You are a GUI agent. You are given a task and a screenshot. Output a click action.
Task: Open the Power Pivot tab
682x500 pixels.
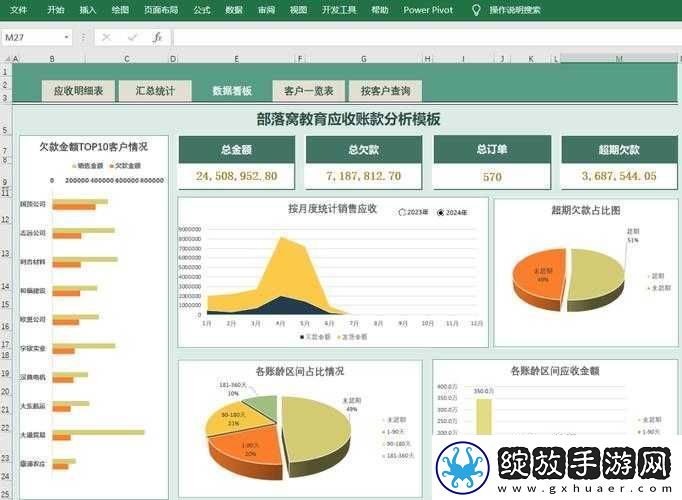tap(428, 10)
